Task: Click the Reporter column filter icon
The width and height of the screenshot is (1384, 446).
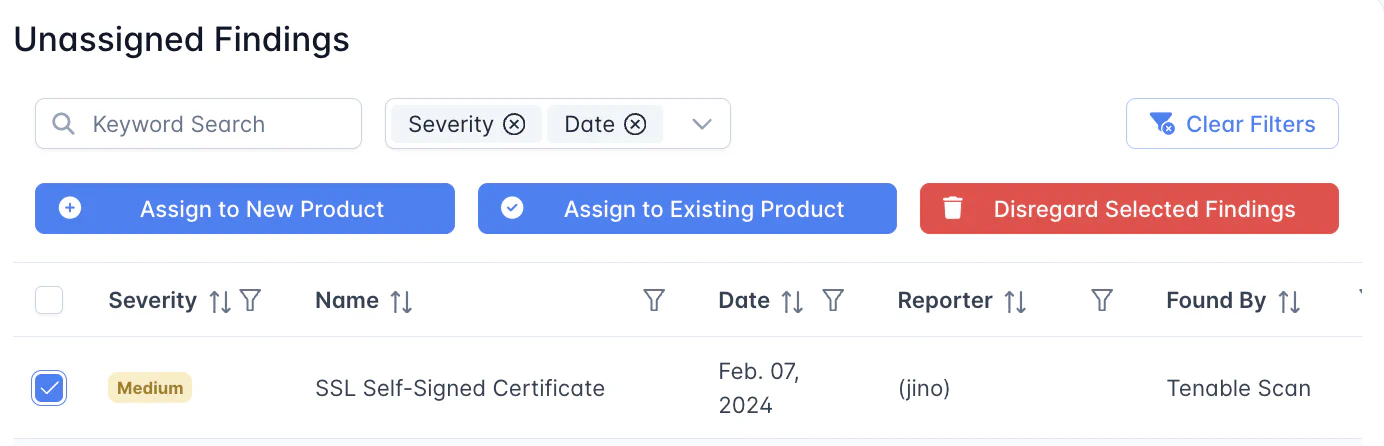Action: 1102,301
